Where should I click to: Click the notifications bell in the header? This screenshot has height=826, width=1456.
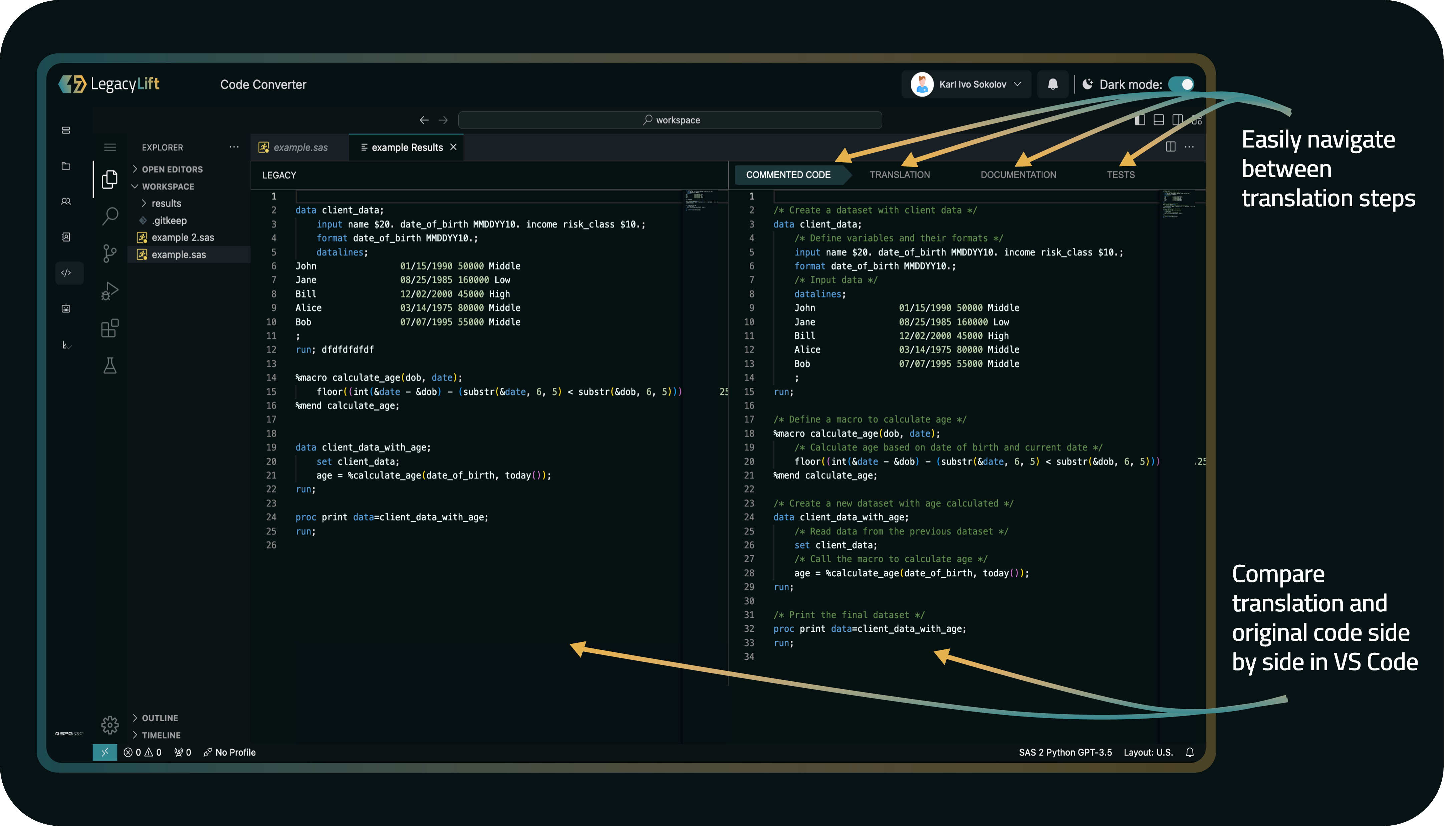pos(1052,84)
